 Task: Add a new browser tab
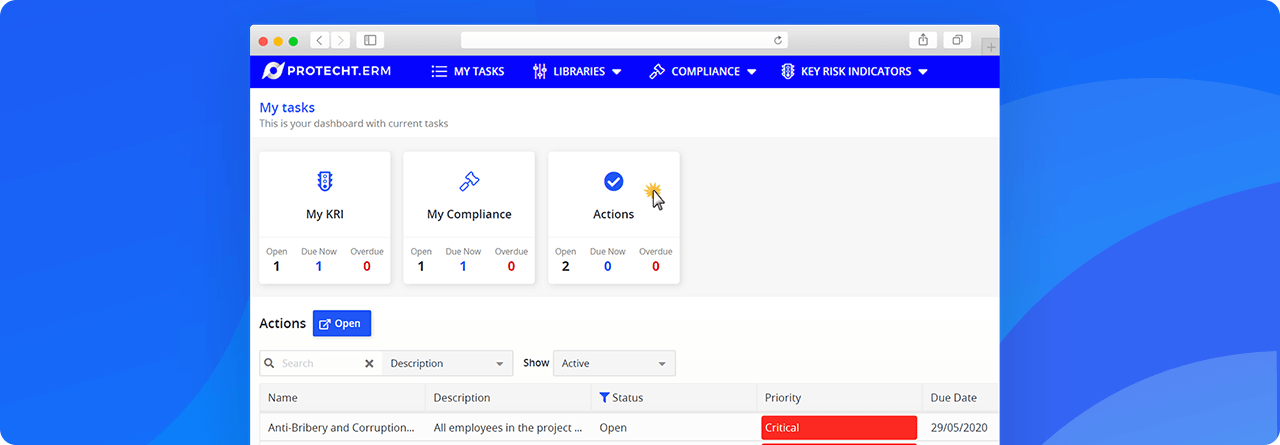pyautogui.click(x=990, y=46)
